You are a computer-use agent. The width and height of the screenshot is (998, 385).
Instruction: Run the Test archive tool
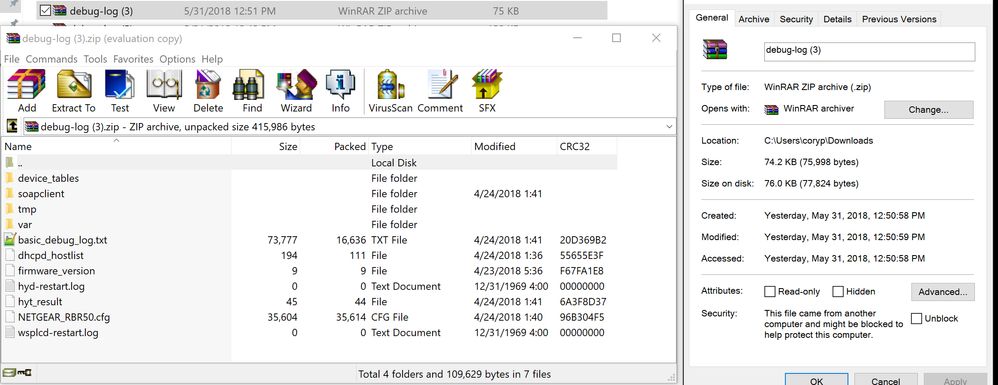[120, 91]
